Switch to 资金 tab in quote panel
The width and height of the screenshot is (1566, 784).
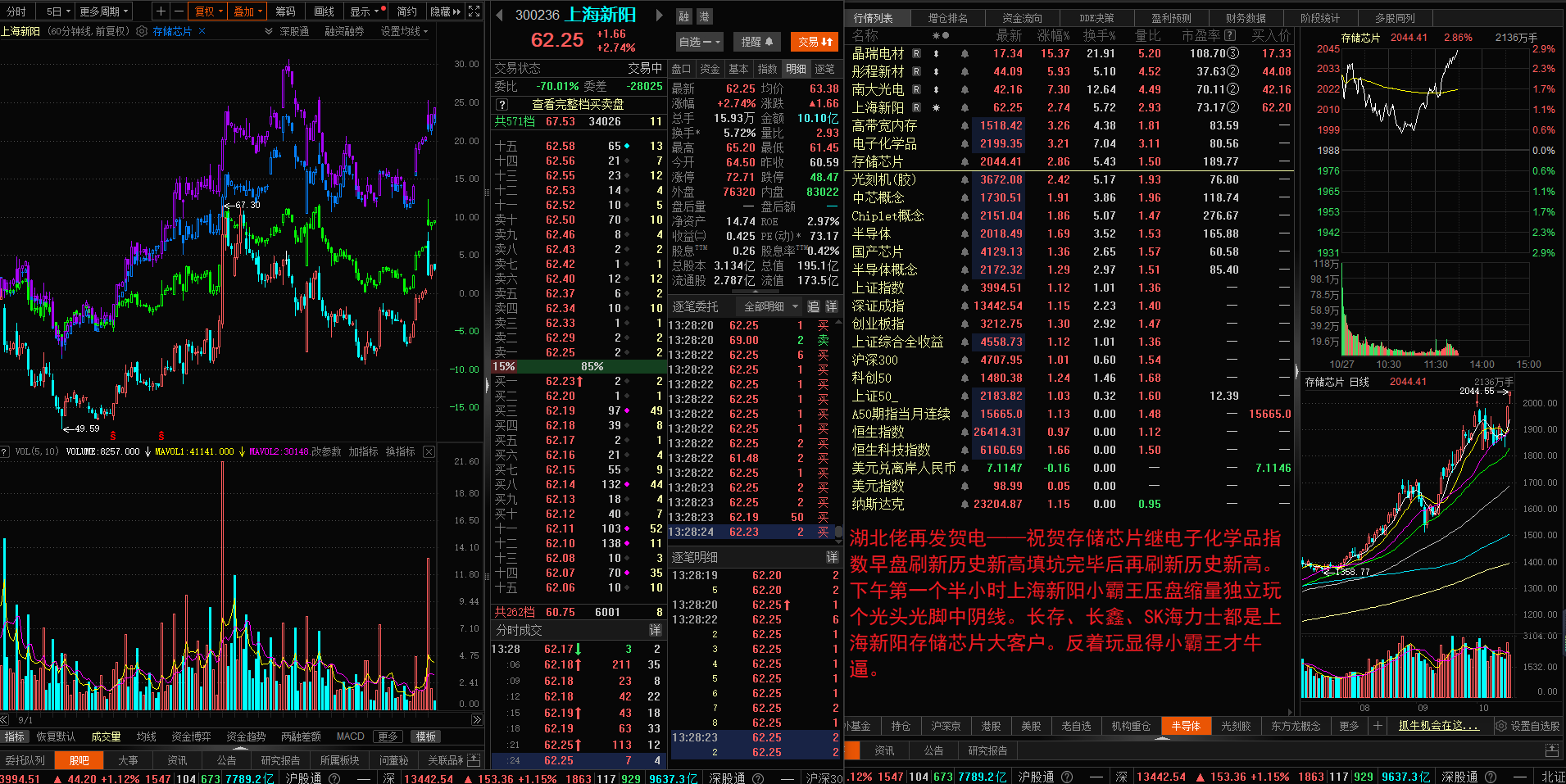point(710,69)
